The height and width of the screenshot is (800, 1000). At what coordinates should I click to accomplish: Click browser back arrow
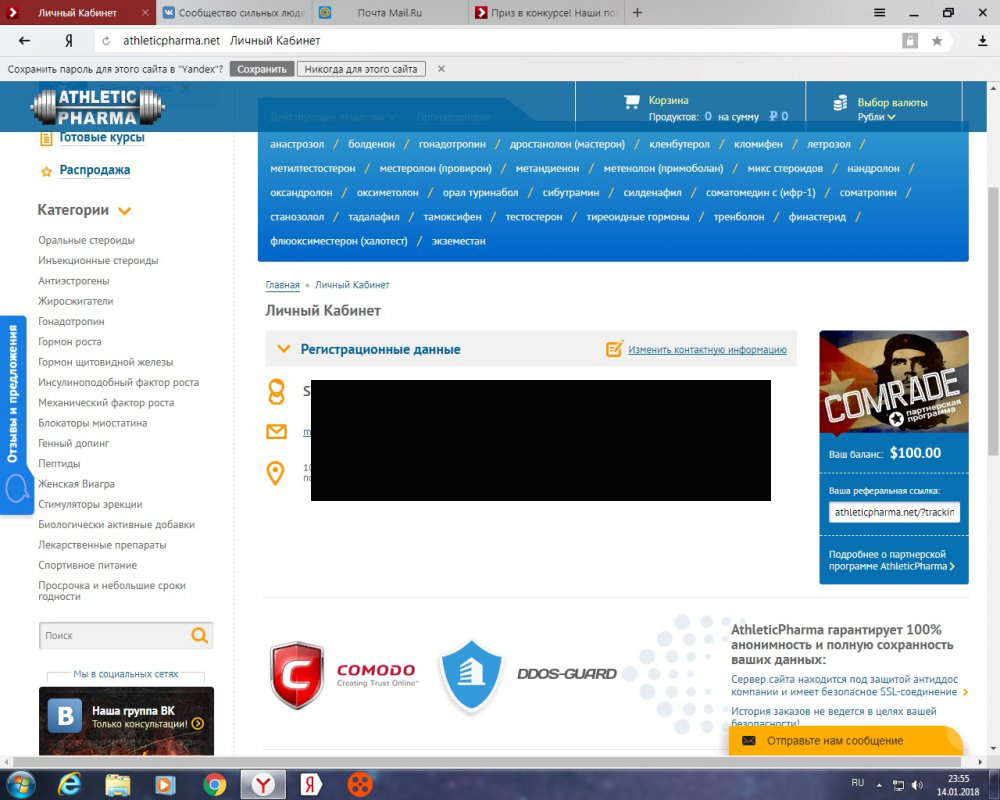[x=25, y=41]
